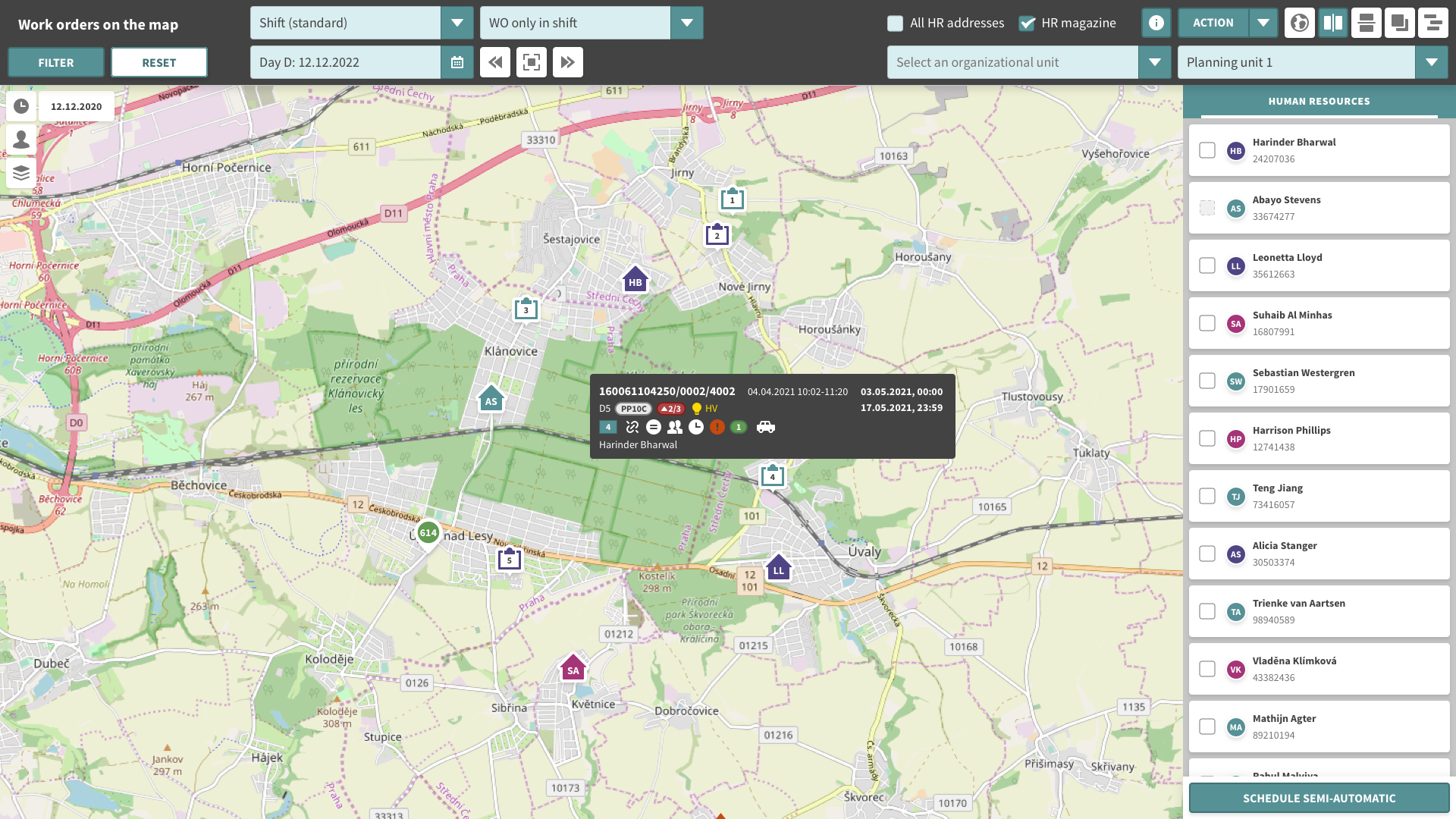Select work order marker number 1
This screenshot has width=1456, height=819.
coord(733,199)
